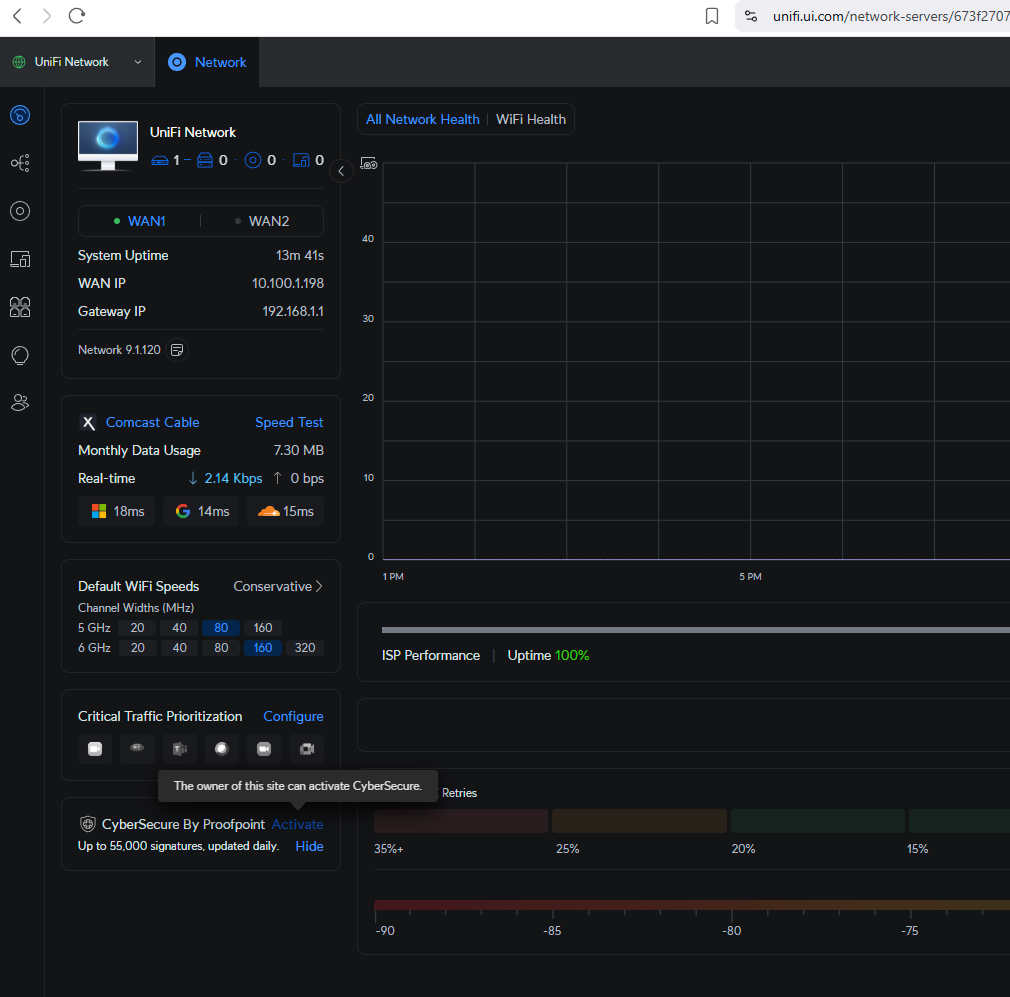Open the Admins and Users sidebar icon

(x=20, y=403)
